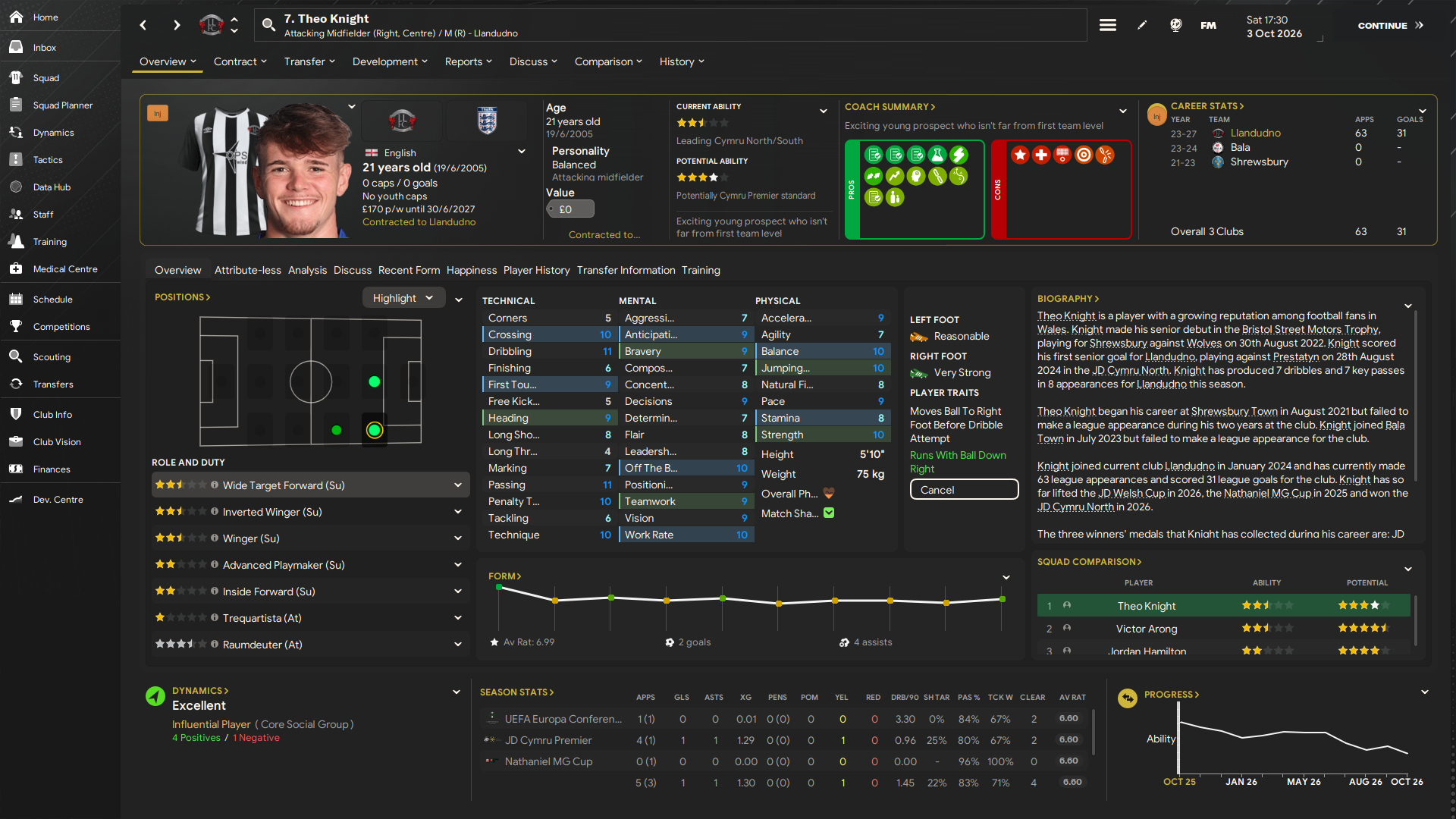Click the back navigation arrow
The width and height of the screenshot is (1456, 819).
(143, 25)
